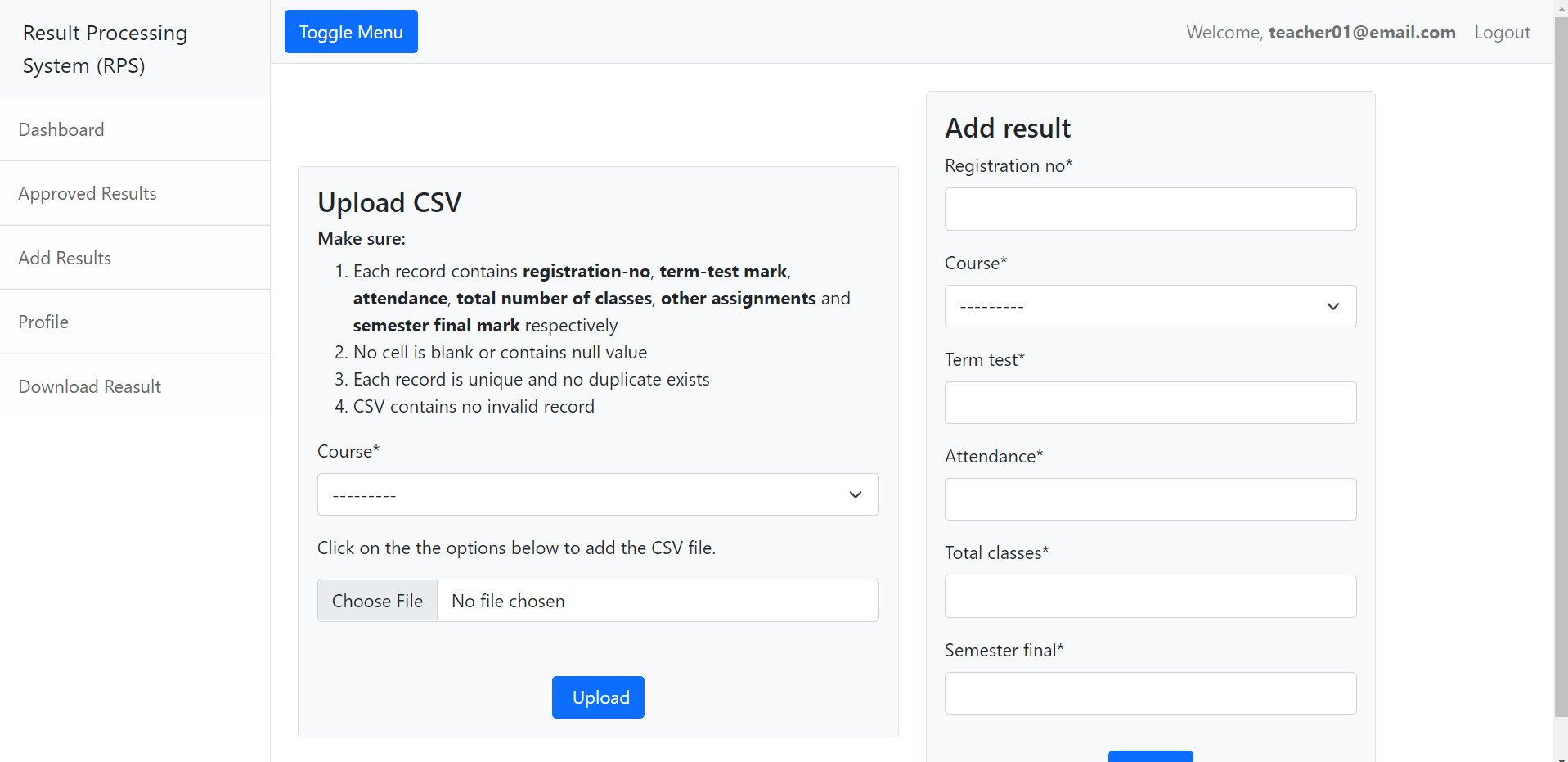
Task: Select Add Results in the sidebar
Action: coord(65,258)
